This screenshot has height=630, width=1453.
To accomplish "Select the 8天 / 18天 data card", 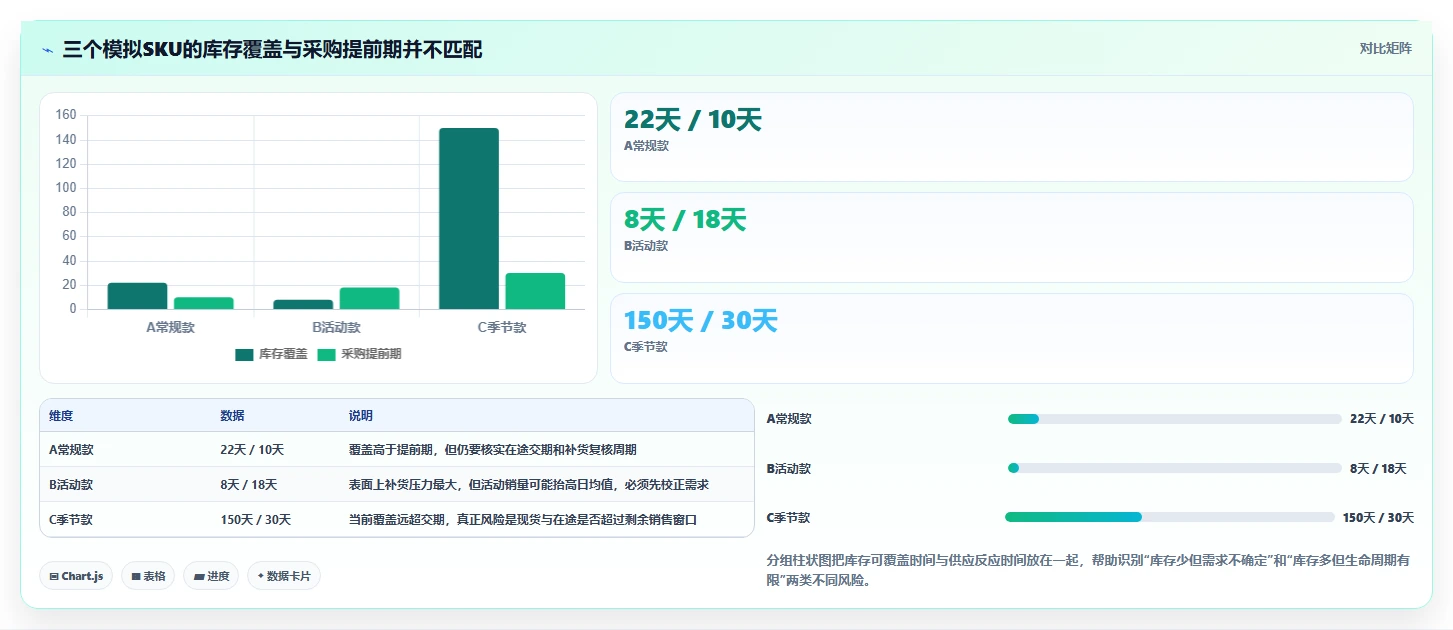I will [1011, 238].
